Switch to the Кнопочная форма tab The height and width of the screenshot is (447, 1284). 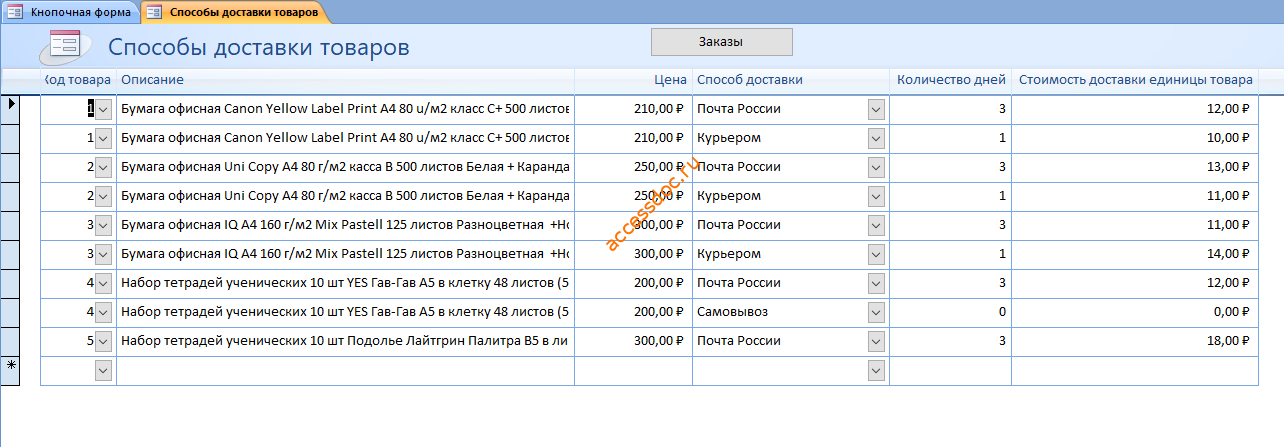click(x=69, y=12)
